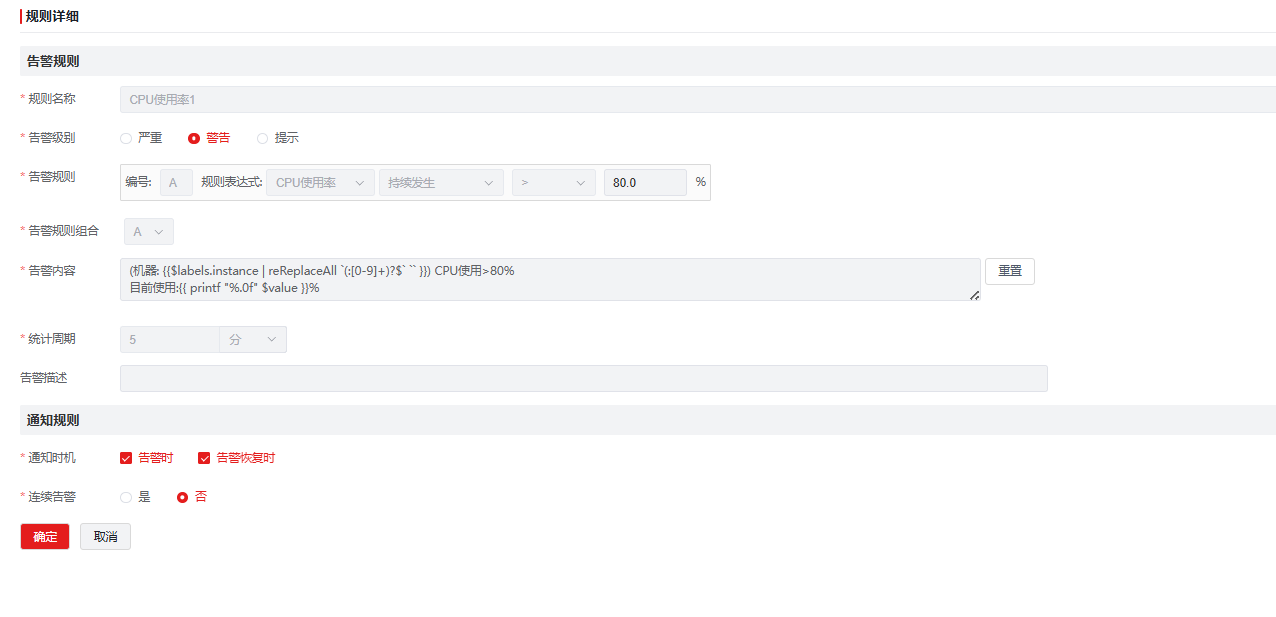
Task: Select the 警告 alert level radio button
Action: click(194, 138)
